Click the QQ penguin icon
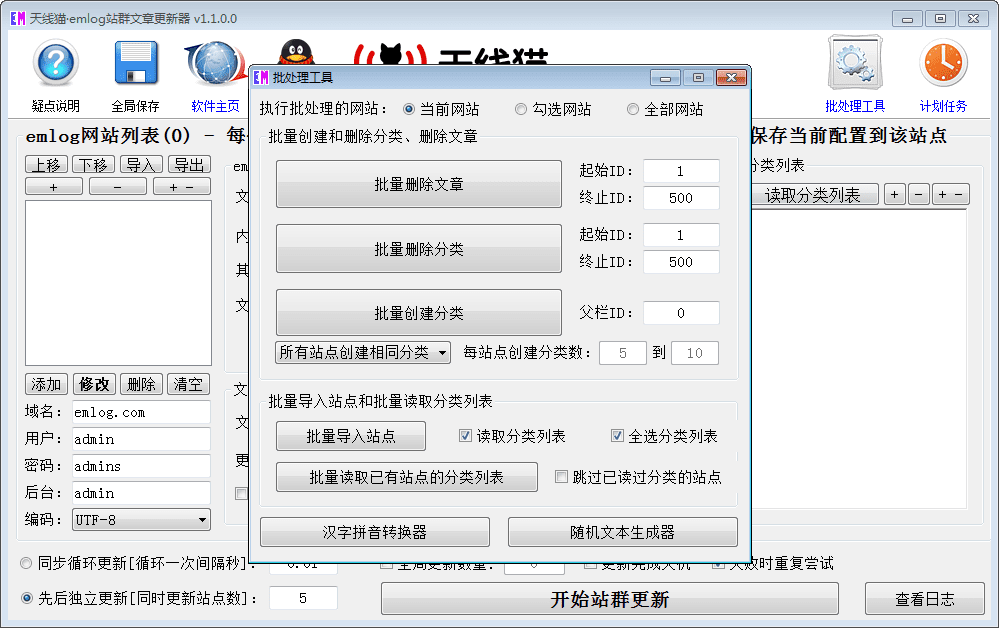Viewport: 999px width, 628px height. (x=296, y=52)
